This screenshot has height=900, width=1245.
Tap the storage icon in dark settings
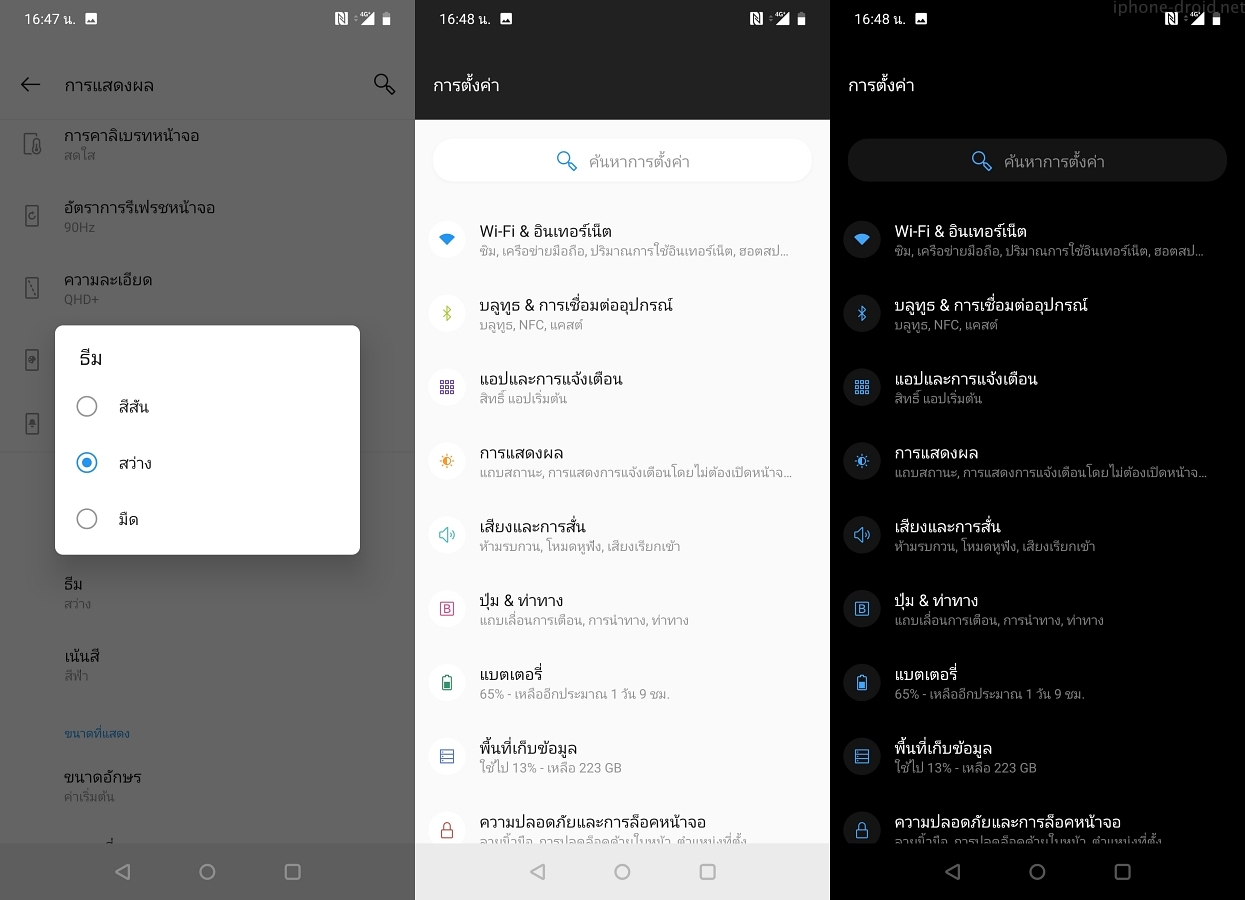tap(861, 757)
